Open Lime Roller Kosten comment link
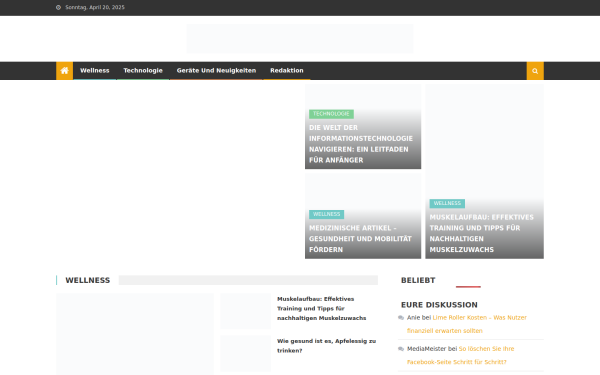The image size is (600, 375). click(x=467, y=324)
